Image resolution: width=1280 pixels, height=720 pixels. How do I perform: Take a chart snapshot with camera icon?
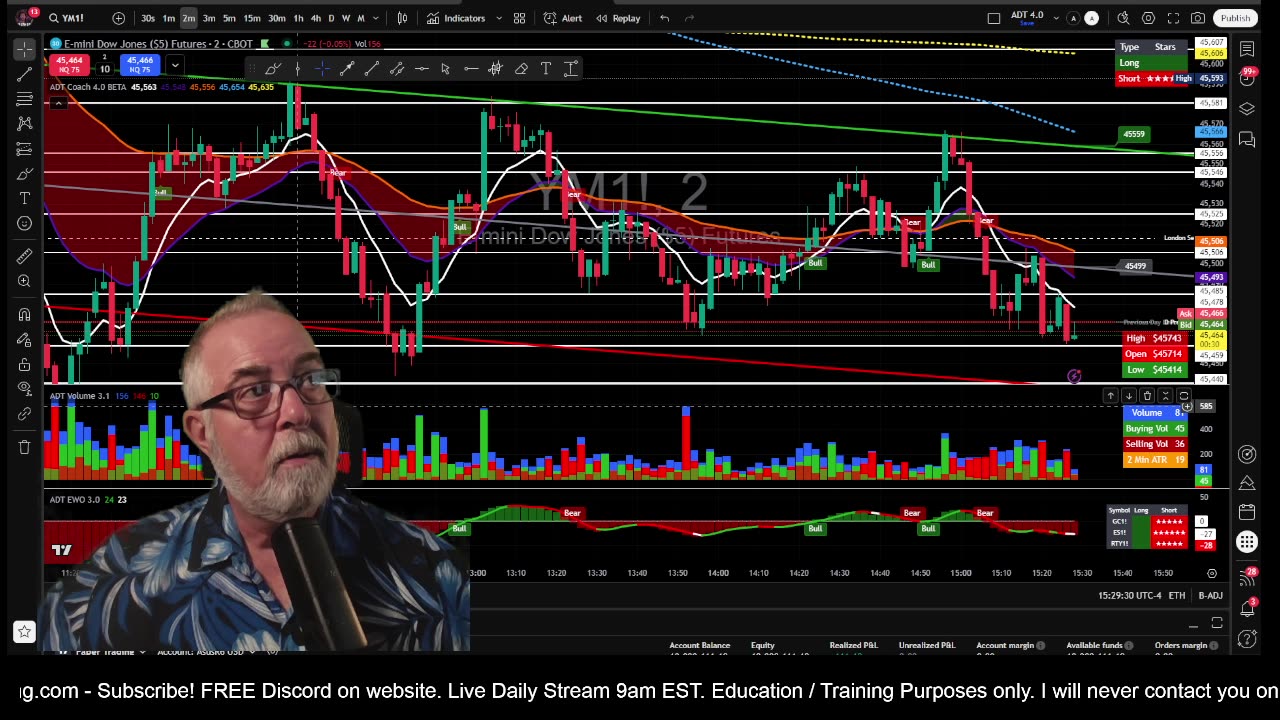(1197, 18)
